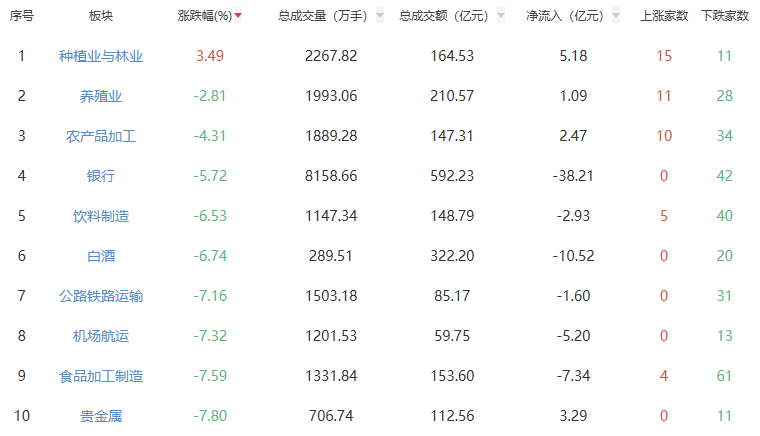Open the 机场航运 sector link
Viewport: 760px width, 436px height.
click(101, 336)
